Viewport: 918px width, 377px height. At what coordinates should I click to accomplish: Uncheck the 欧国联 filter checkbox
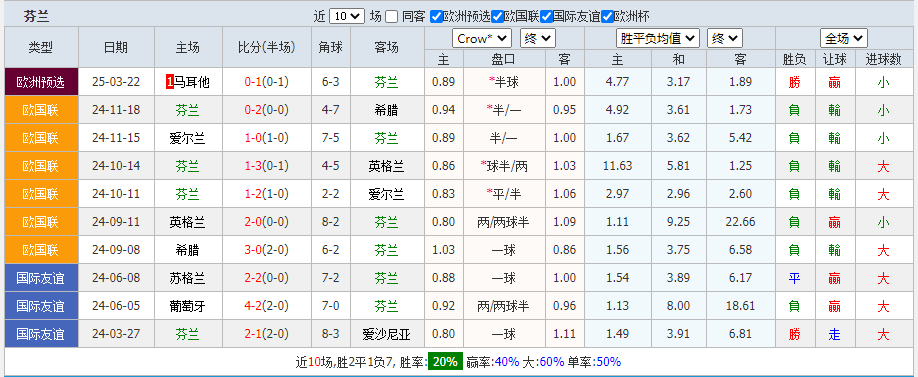click(x=497, y=16)
